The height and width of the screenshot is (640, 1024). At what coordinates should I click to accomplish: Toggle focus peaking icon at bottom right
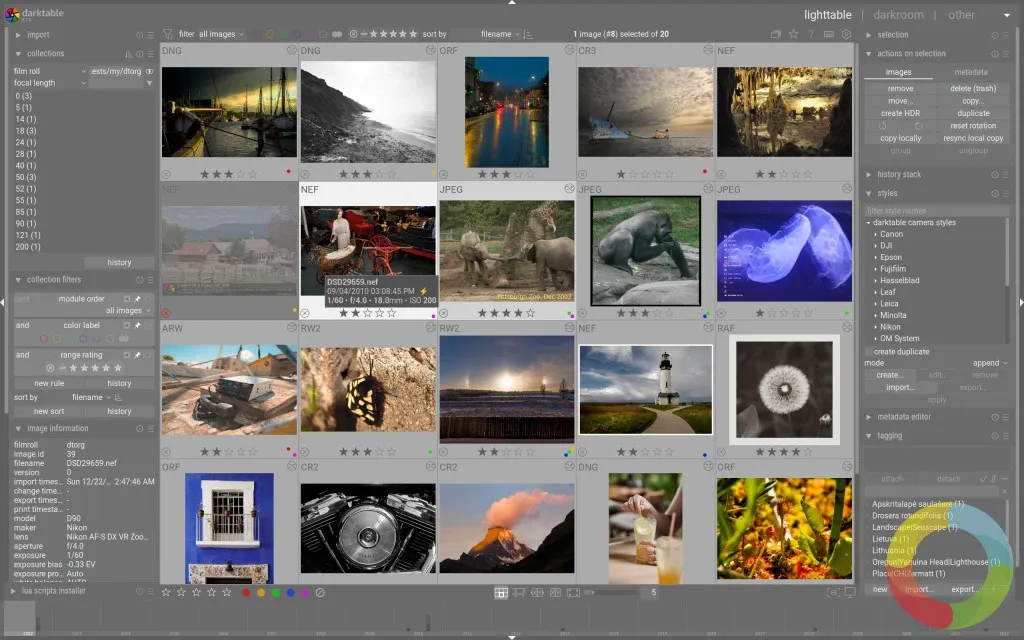pyautogui.click(x=833, y=592)
